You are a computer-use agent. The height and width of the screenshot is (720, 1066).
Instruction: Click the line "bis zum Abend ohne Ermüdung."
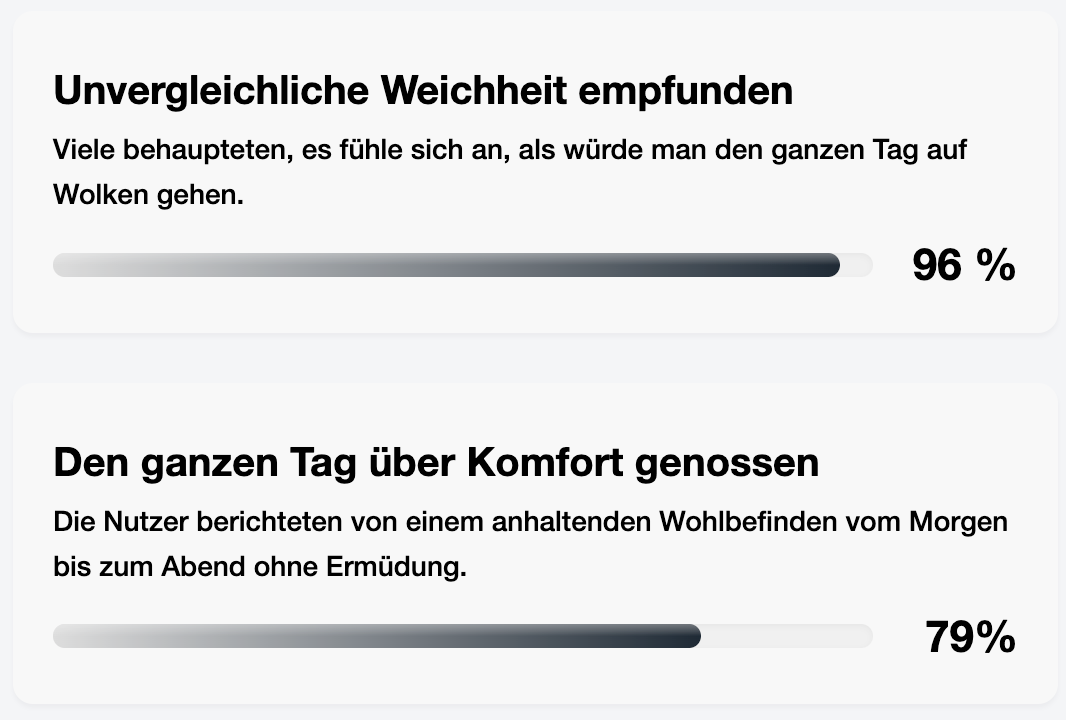point(260,567)
